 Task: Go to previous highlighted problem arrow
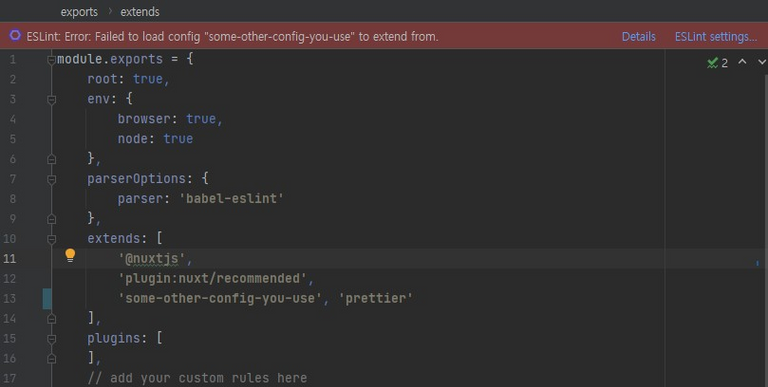(x=743, y=62)
